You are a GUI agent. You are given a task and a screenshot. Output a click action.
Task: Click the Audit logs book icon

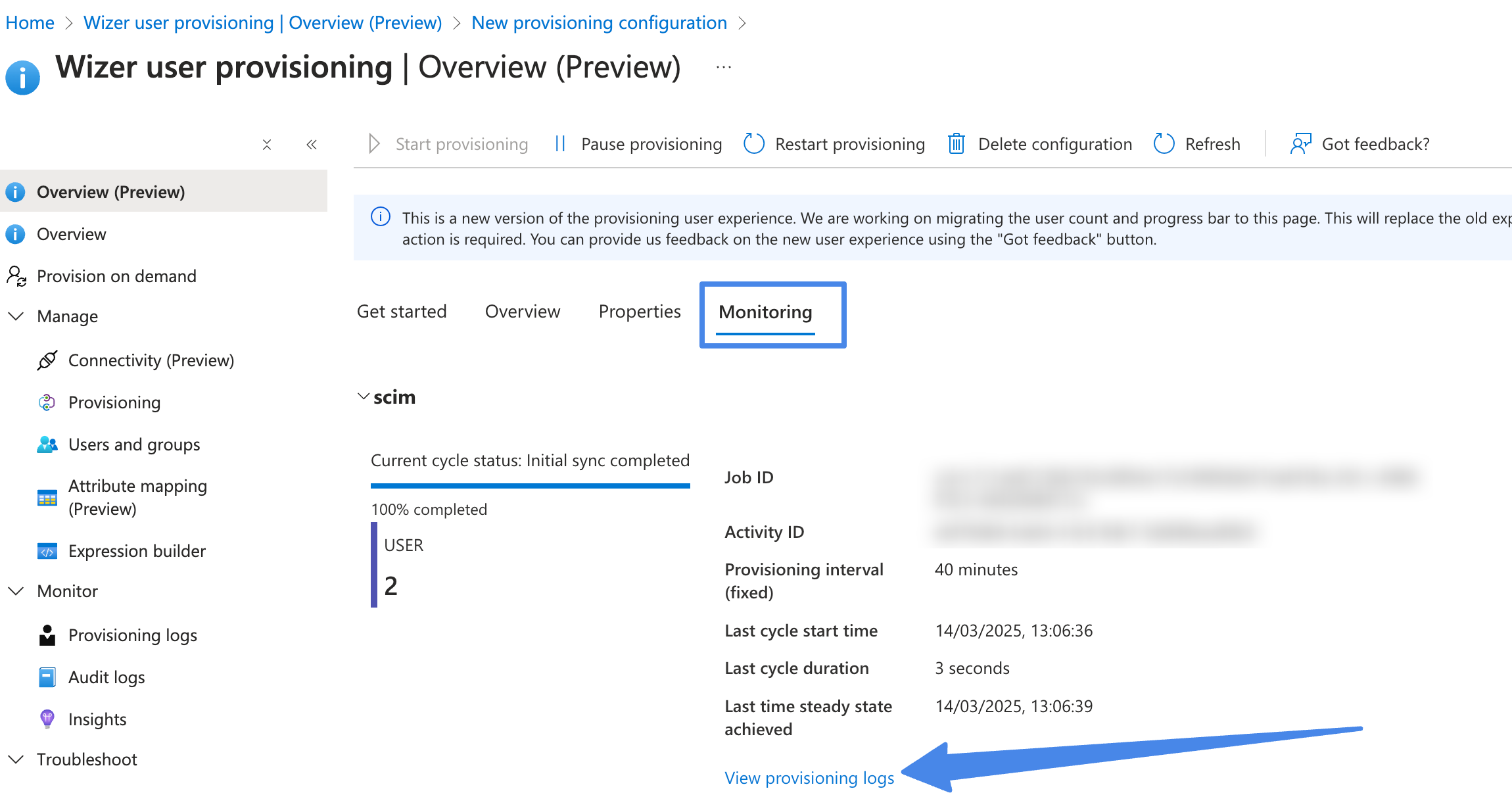tap(47, 677)
